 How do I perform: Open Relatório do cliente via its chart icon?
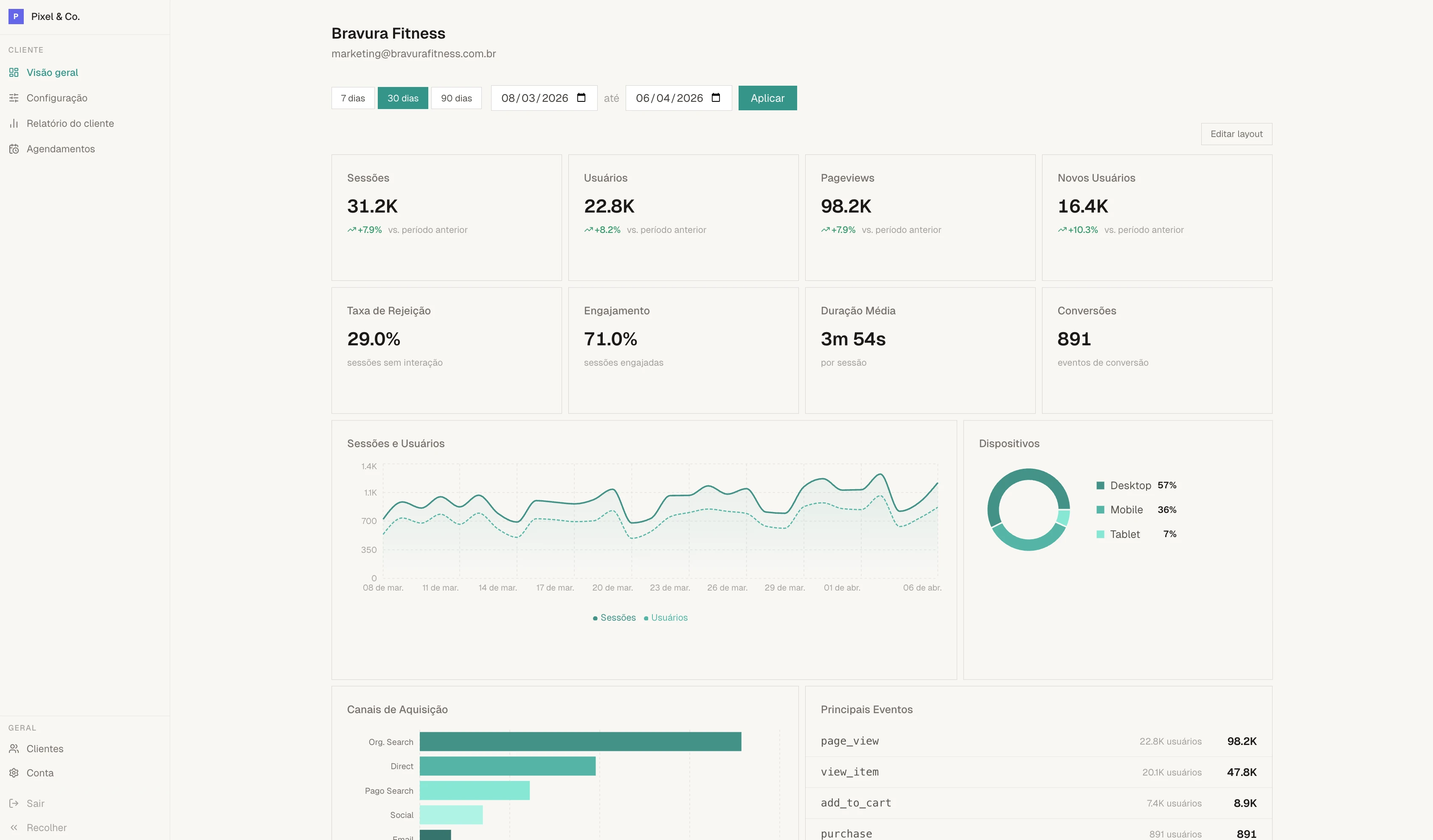pyautogui.click(x=14, y=123)
